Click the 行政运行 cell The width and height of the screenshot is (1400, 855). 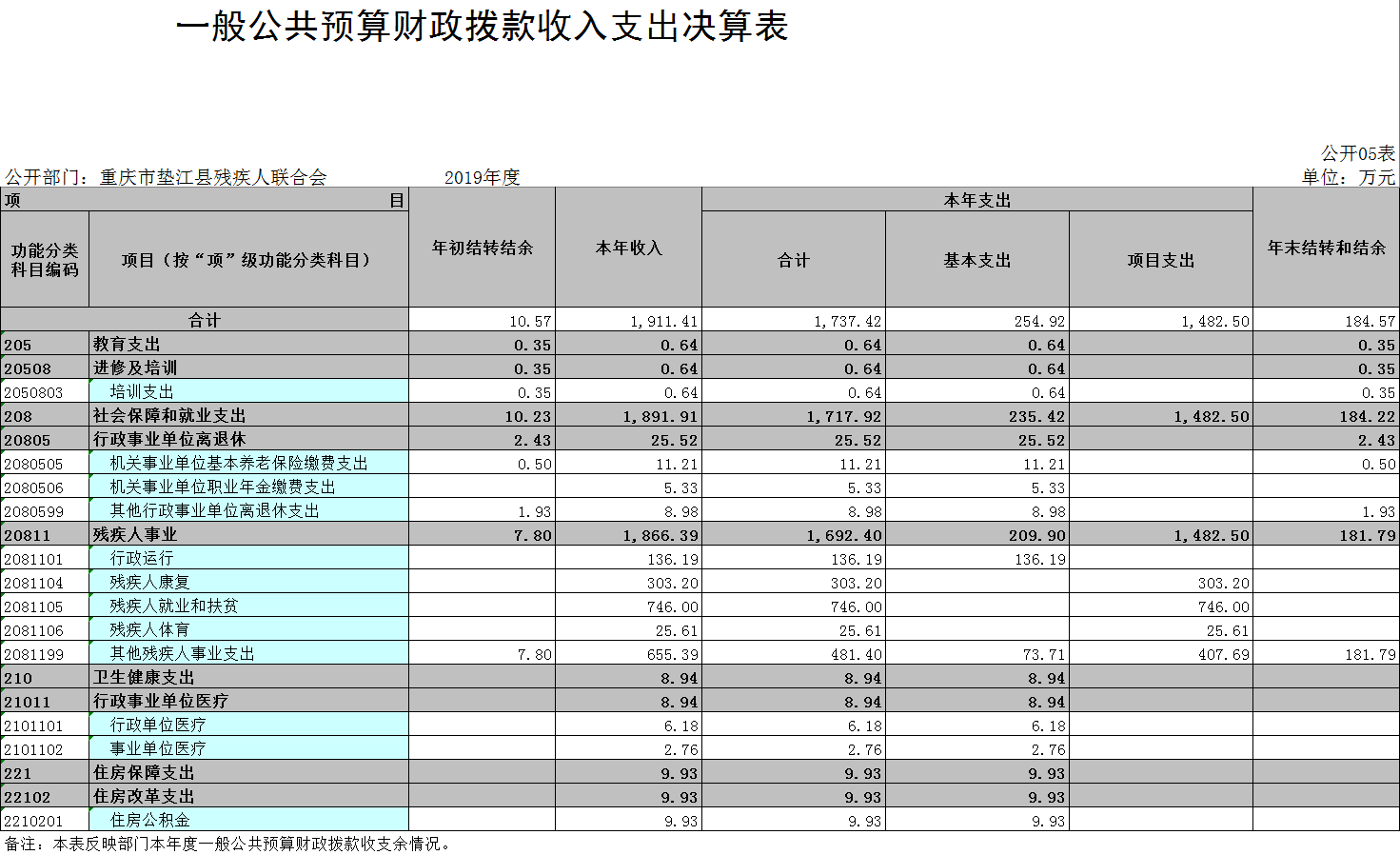click(249, 558)
